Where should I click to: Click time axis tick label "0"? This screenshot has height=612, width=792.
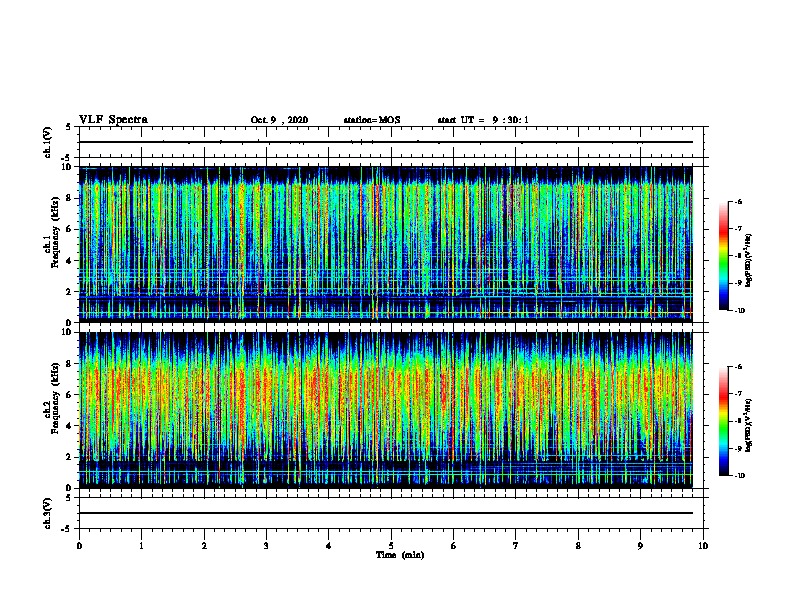[x=79, y=546]
